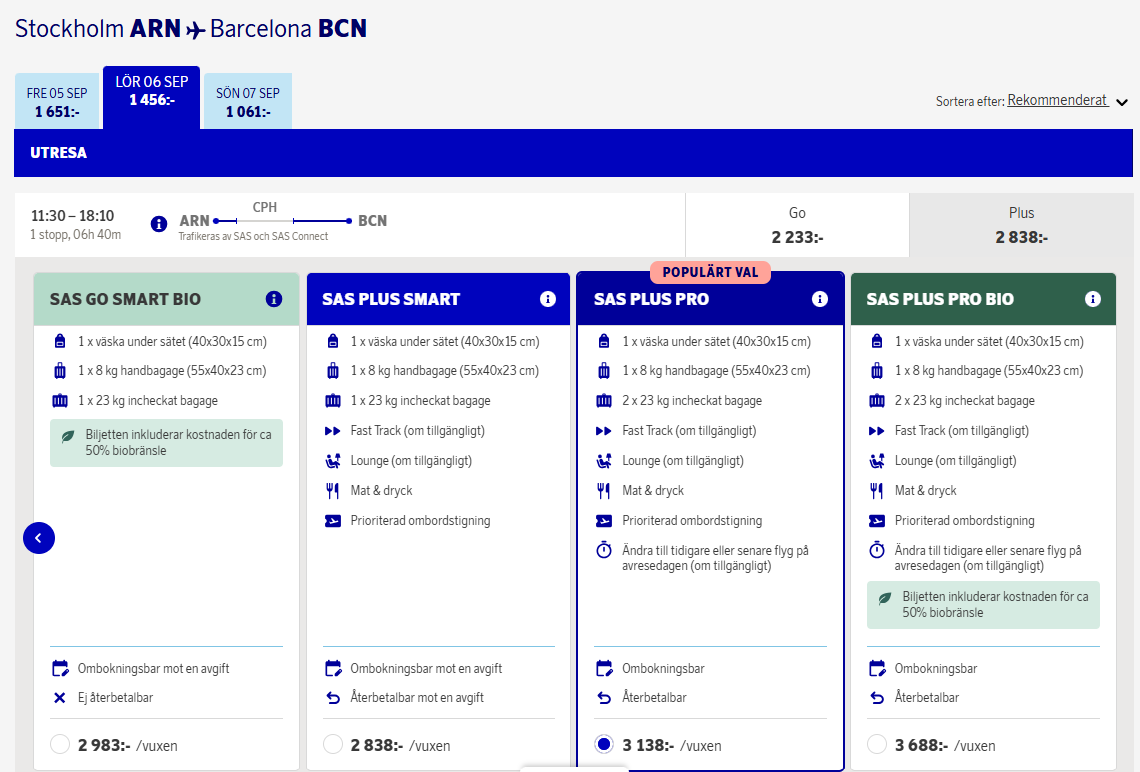
Task: Click biofuel leaf icon in SAS GO SMART BIO
Action: pyautogui.click(x=68, y=436)
